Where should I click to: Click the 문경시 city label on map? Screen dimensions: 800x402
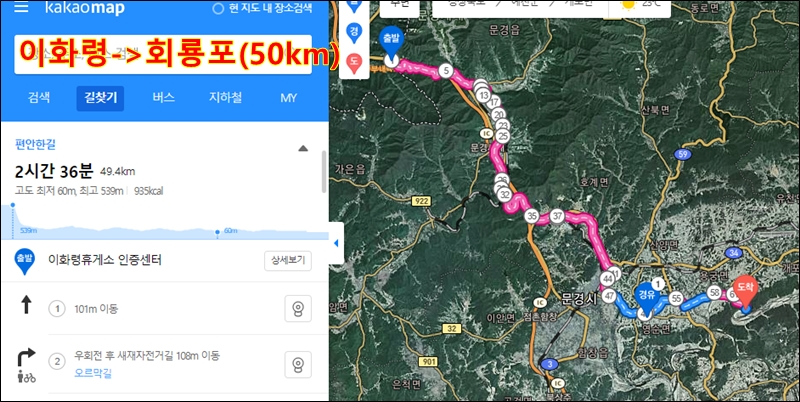[579, 298]
